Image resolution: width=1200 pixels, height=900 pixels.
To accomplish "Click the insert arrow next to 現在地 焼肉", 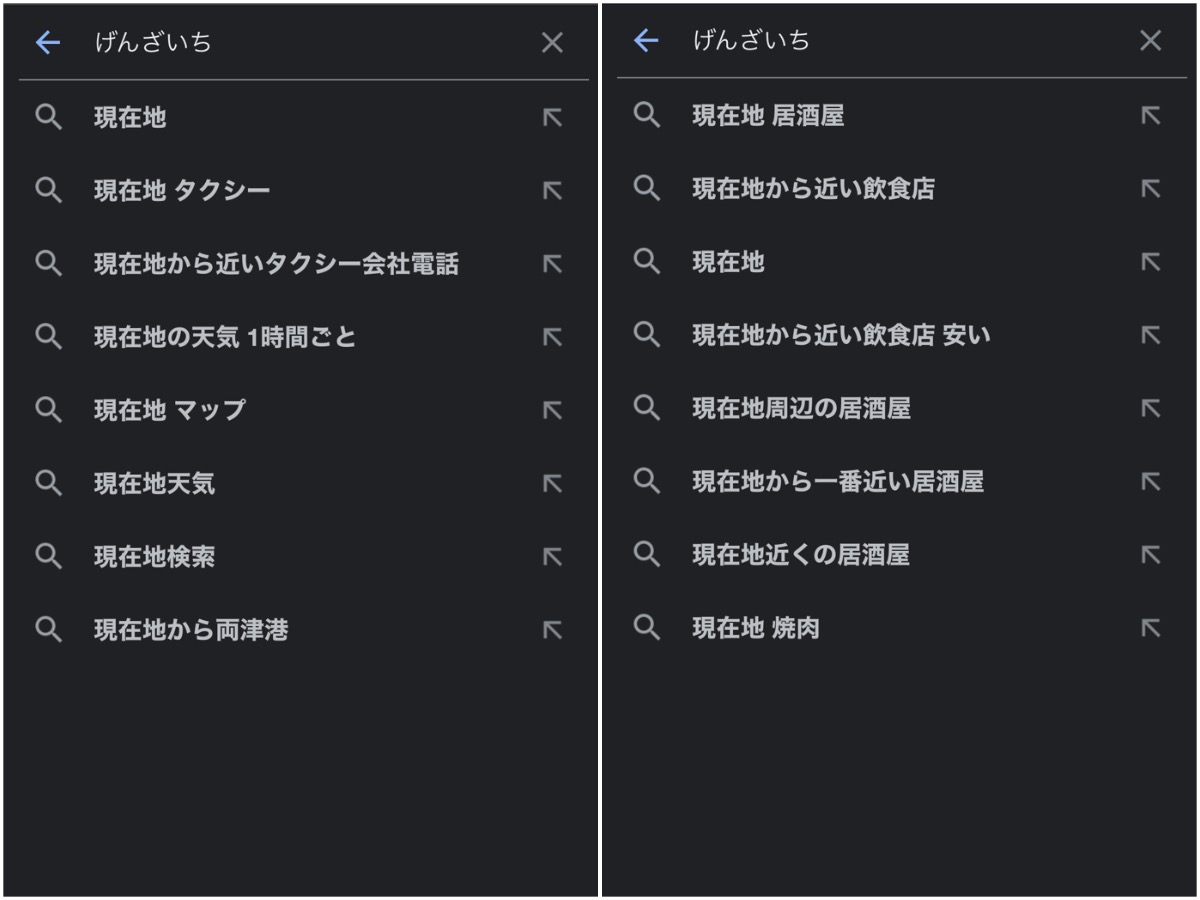I will [1151, 628].
